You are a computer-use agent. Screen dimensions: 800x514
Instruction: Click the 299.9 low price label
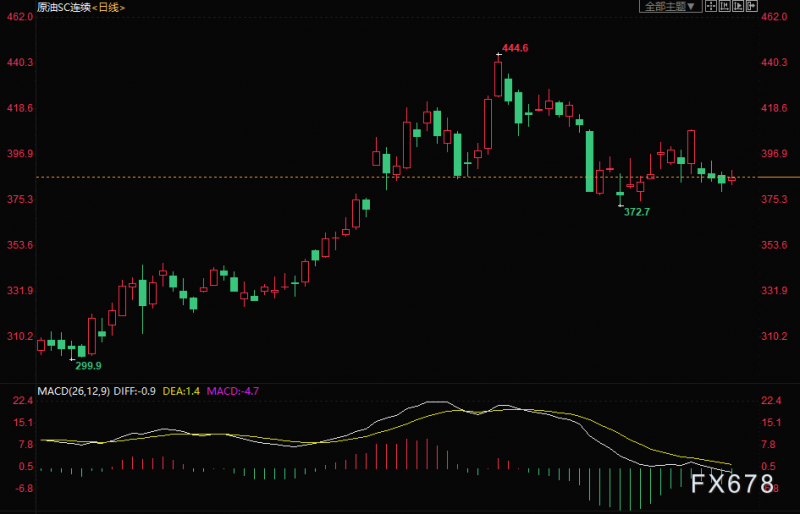(88, 365)
